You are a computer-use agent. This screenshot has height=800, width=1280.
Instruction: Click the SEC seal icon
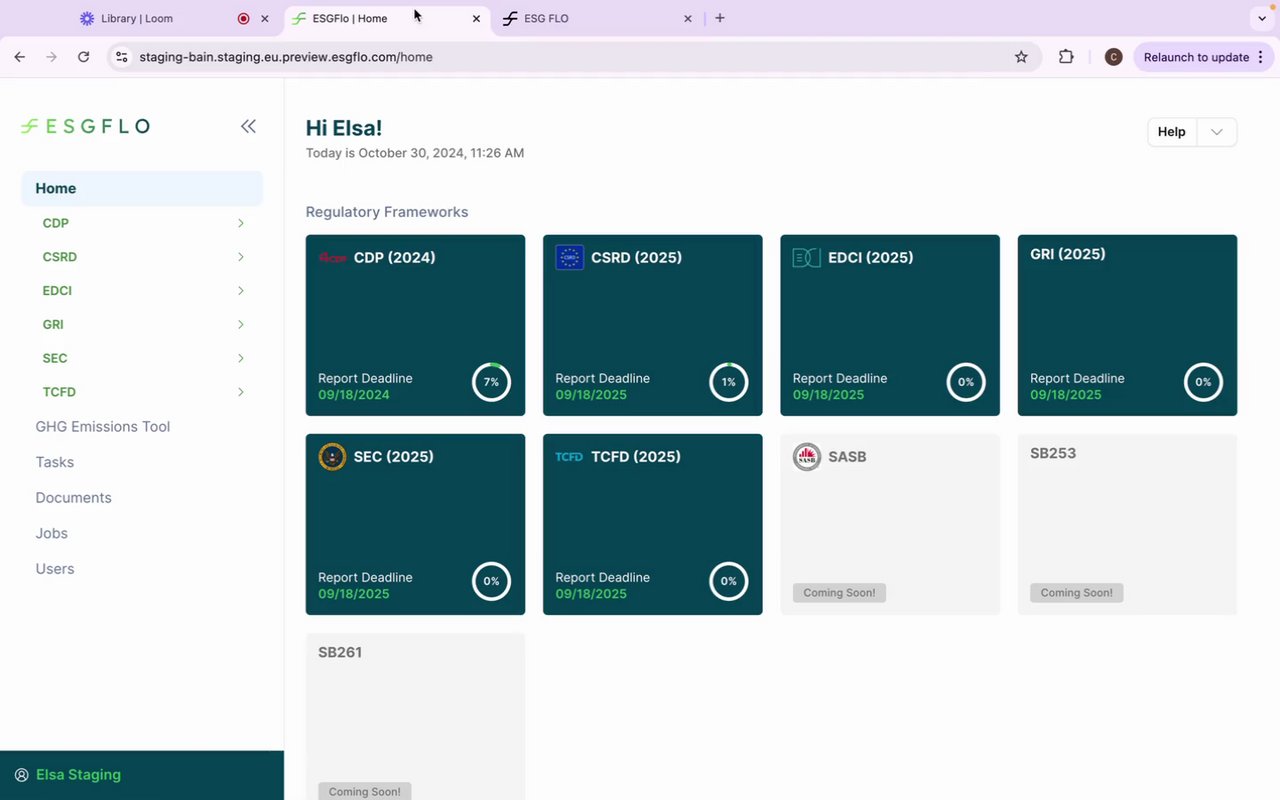(332, 457)
